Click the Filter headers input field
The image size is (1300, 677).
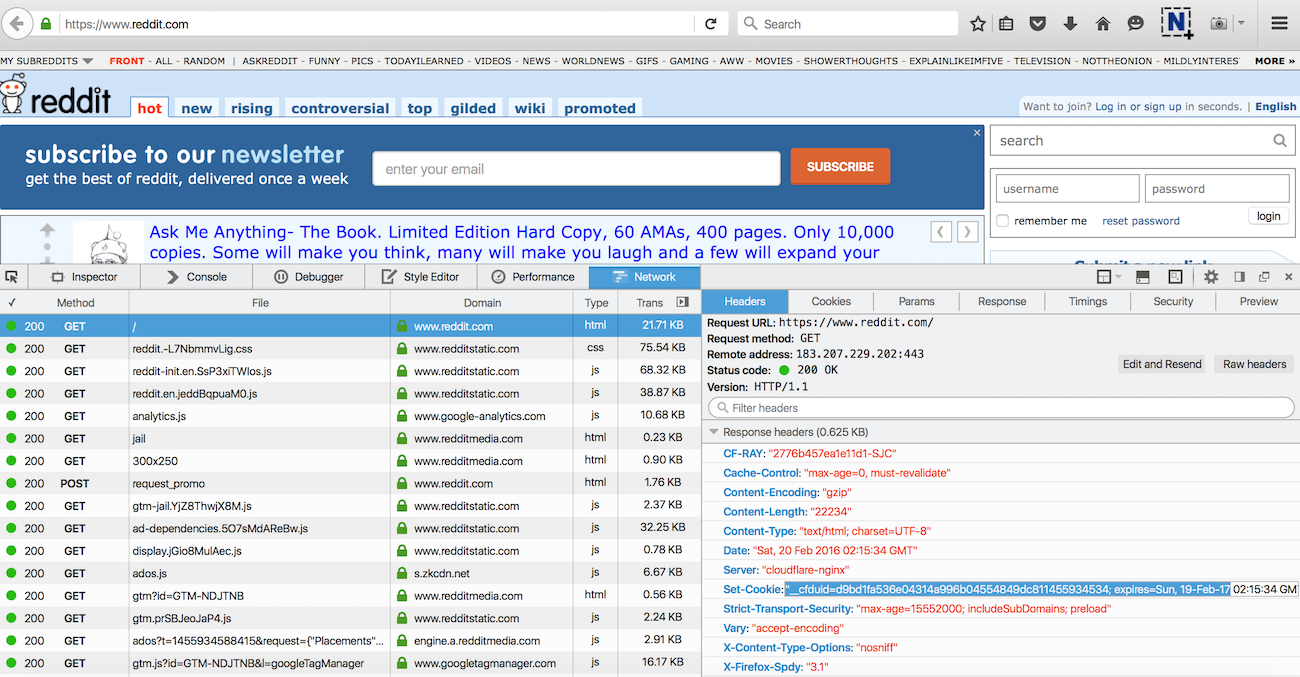[x=1000, y=408]
